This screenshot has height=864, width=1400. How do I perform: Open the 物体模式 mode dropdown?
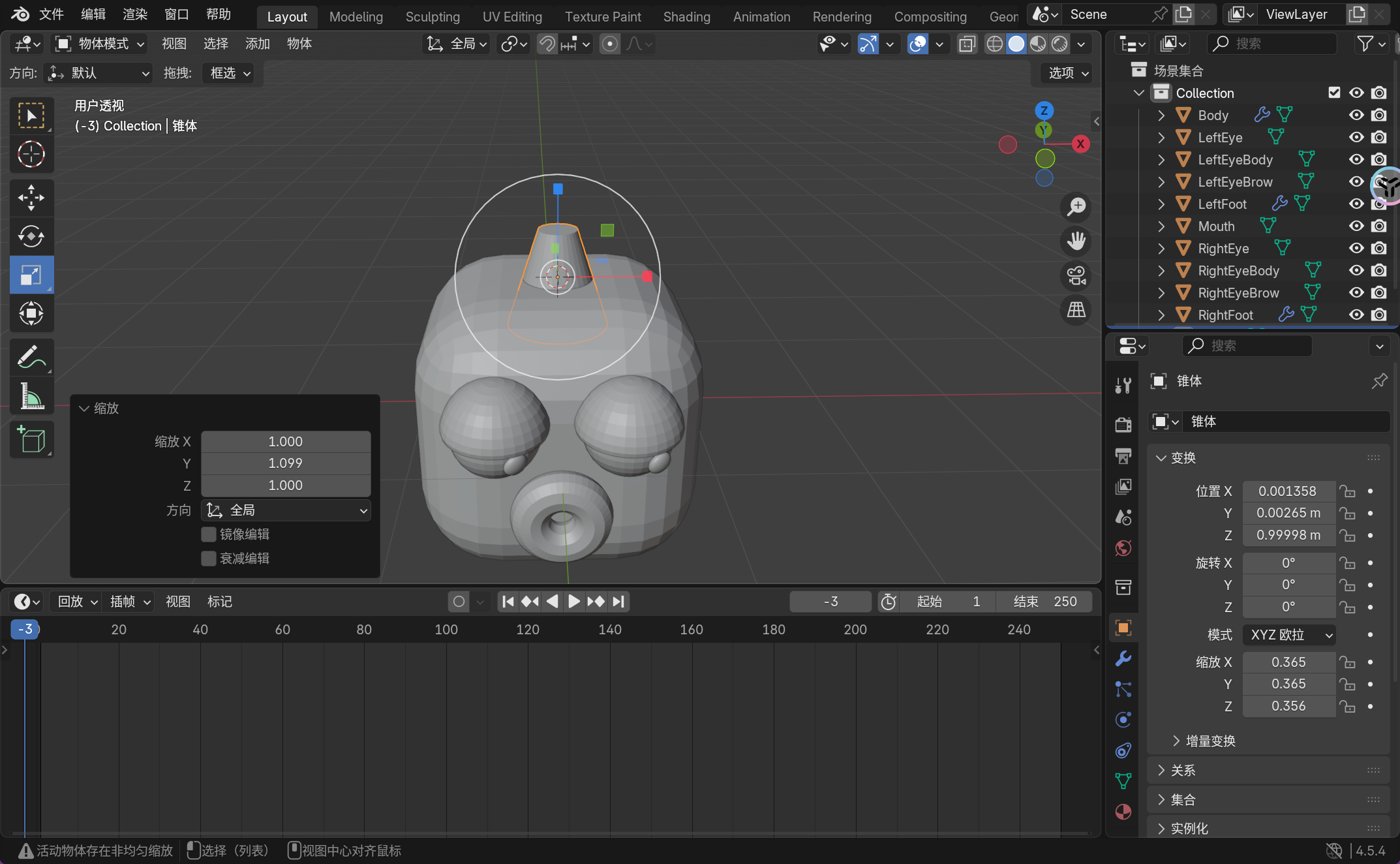100,44
